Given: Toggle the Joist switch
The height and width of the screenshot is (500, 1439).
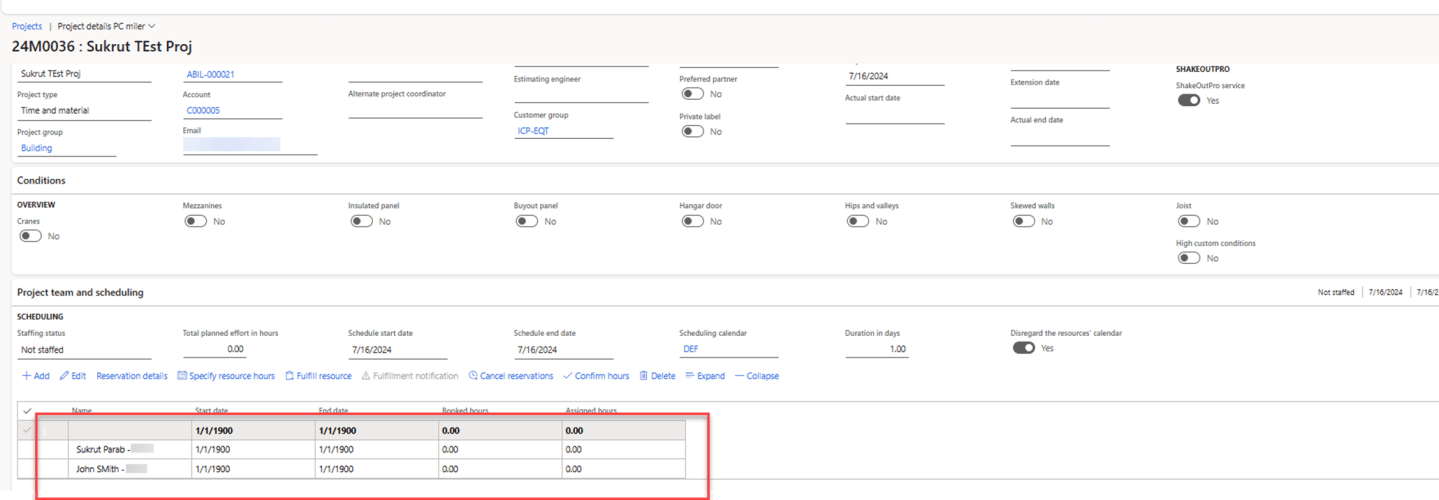Looking at the screenshot, I should [1189, 221].
